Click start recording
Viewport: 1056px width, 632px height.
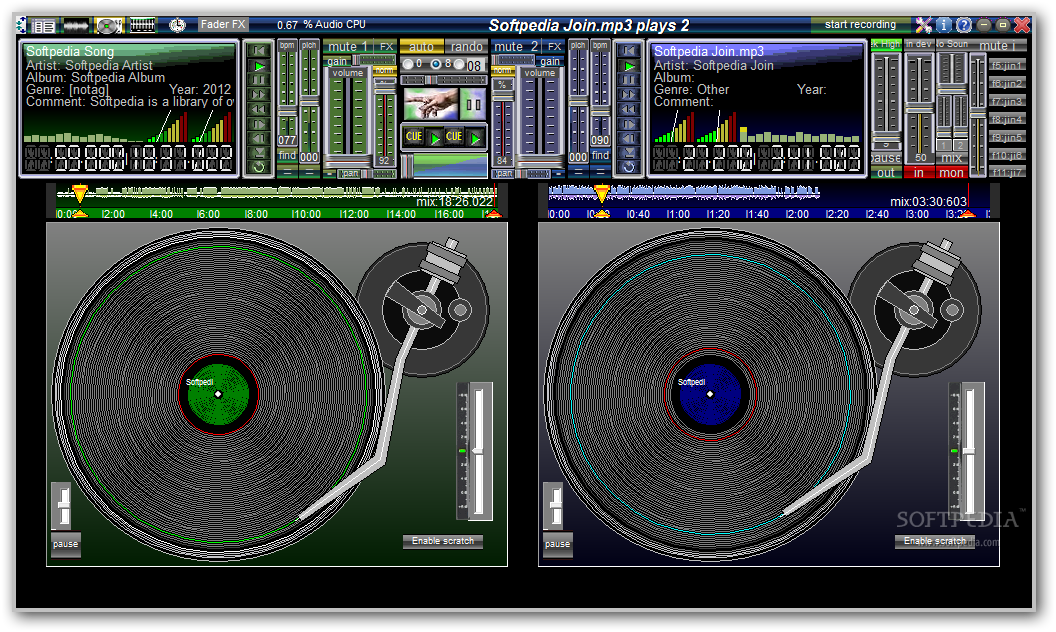pyautogui.click(x=860, y=24)
